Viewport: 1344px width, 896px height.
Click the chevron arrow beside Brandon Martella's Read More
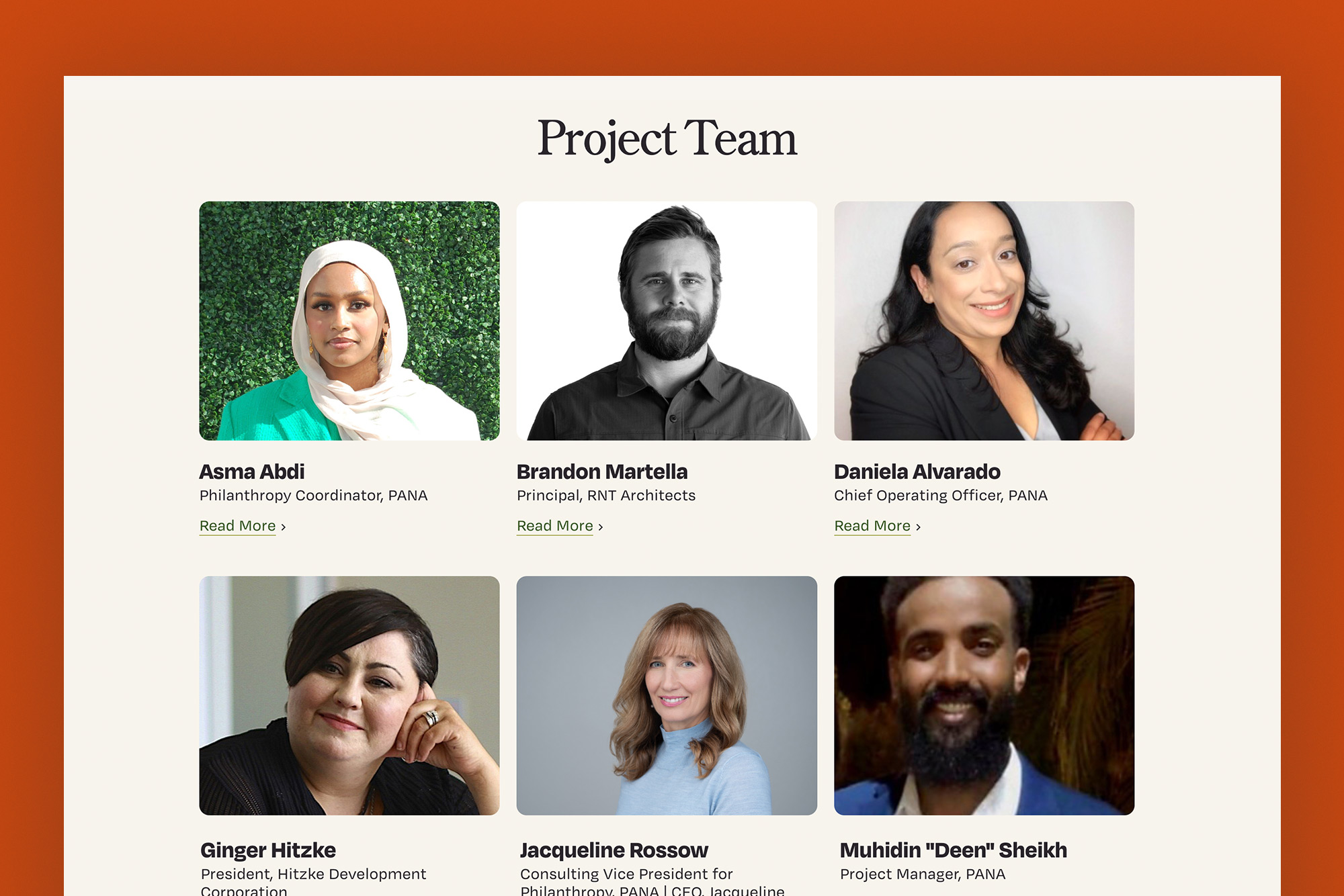coord(601,527)
